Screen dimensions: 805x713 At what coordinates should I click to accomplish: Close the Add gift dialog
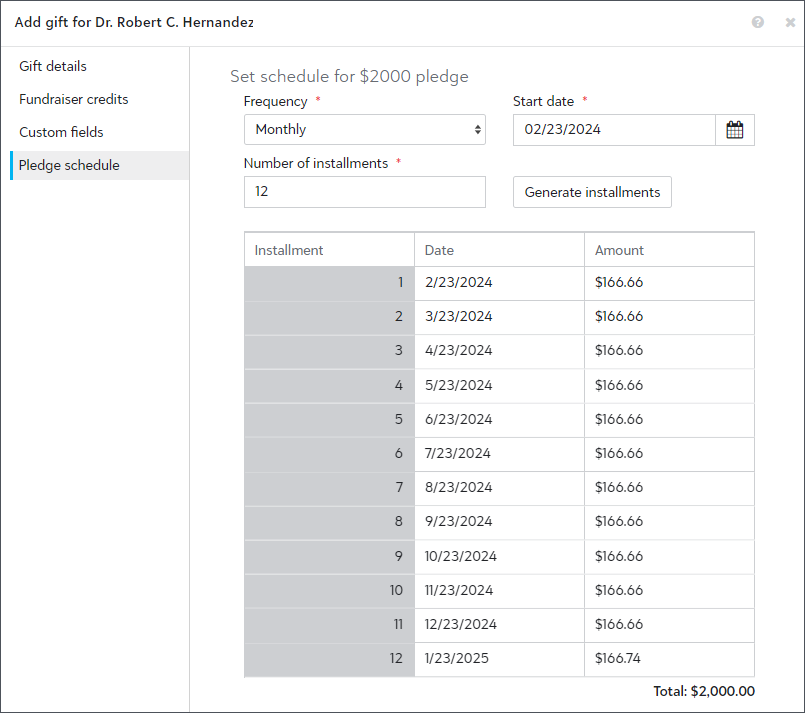tap(784, 22)
